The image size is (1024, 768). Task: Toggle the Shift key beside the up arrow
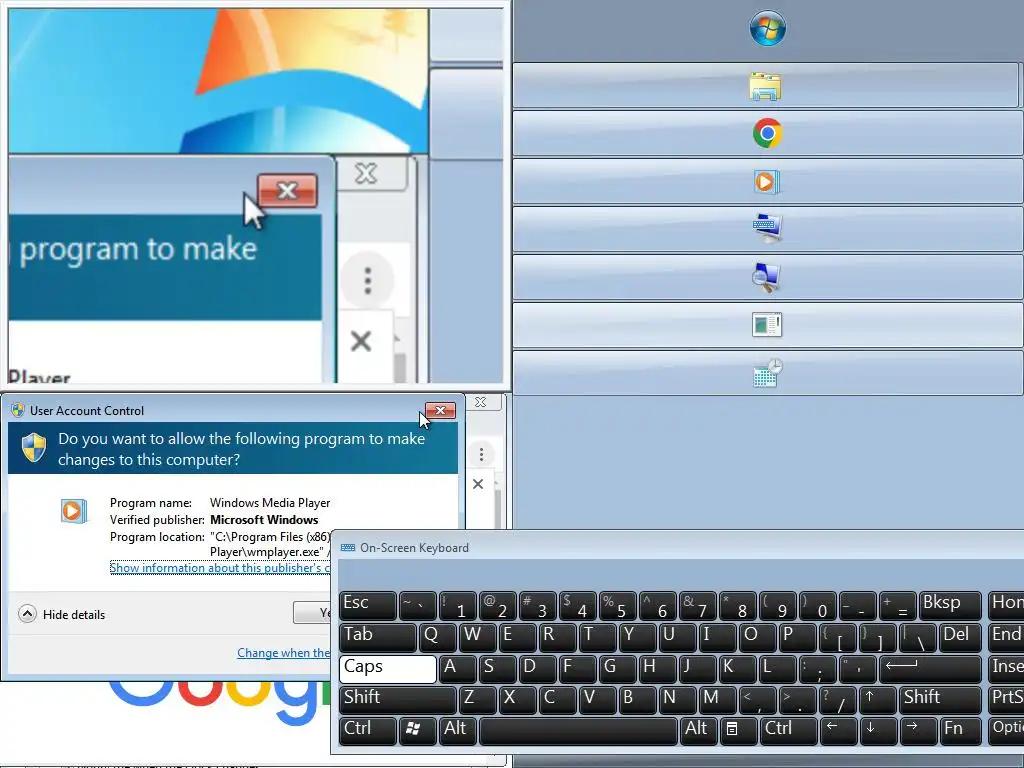pyautogui.click(x=940, y=698)
